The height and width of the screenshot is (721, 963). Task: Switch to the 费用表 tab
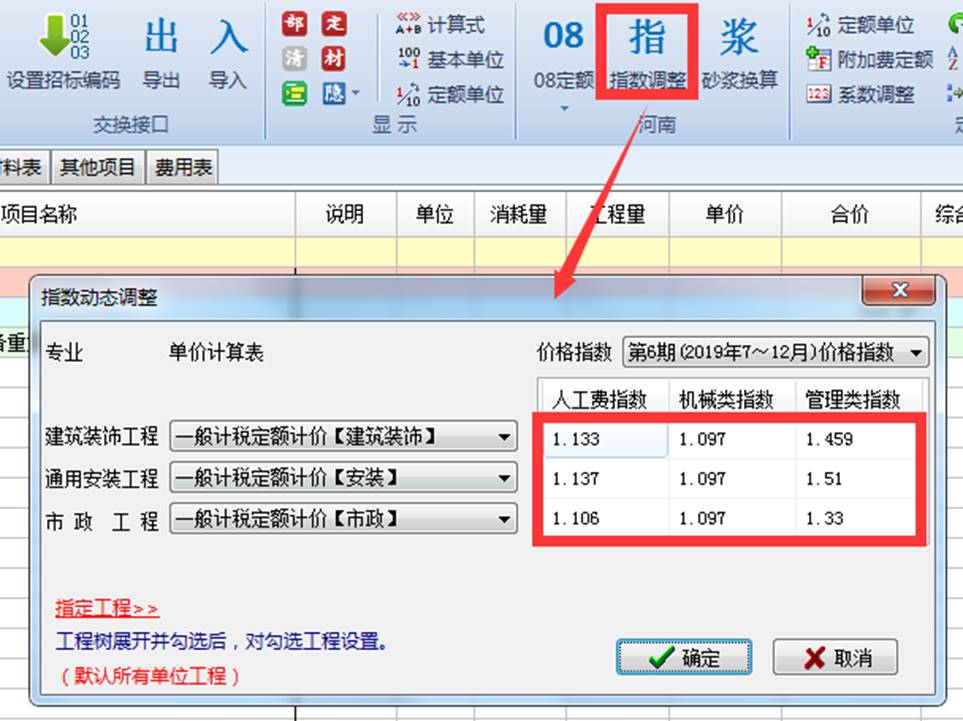pyautogui.click(x=183, y=167)
